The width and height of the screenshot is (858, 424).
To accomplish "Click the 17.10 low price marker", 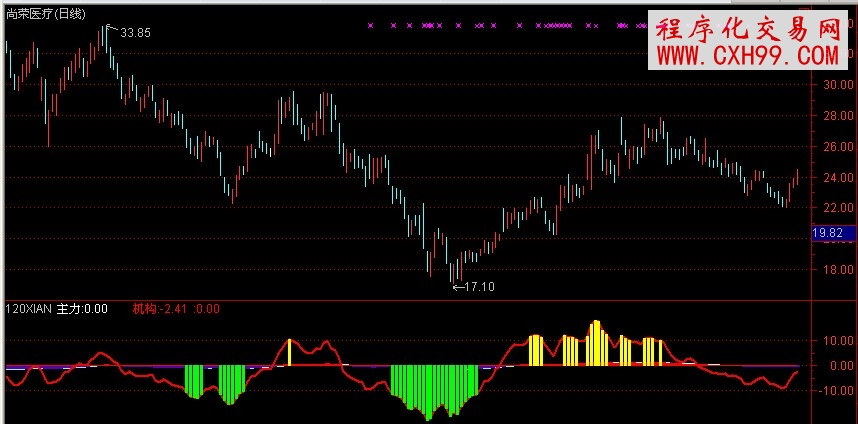I will pyautogui.click(x=477, y=287).
